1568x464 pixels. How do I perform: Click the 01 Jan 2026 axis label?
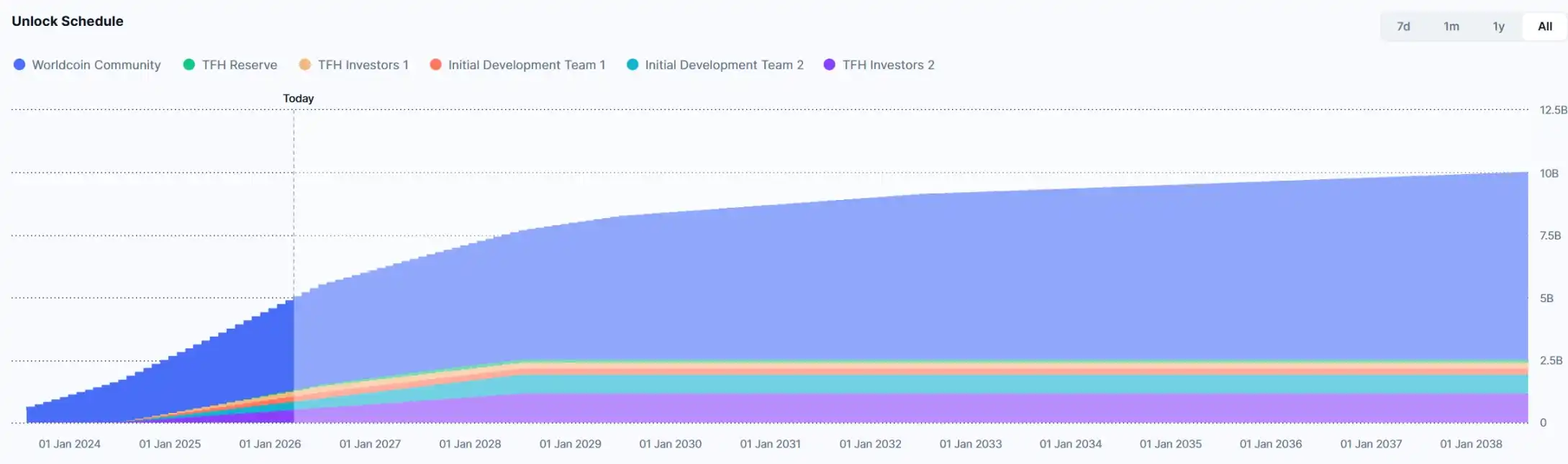point(270,444)
